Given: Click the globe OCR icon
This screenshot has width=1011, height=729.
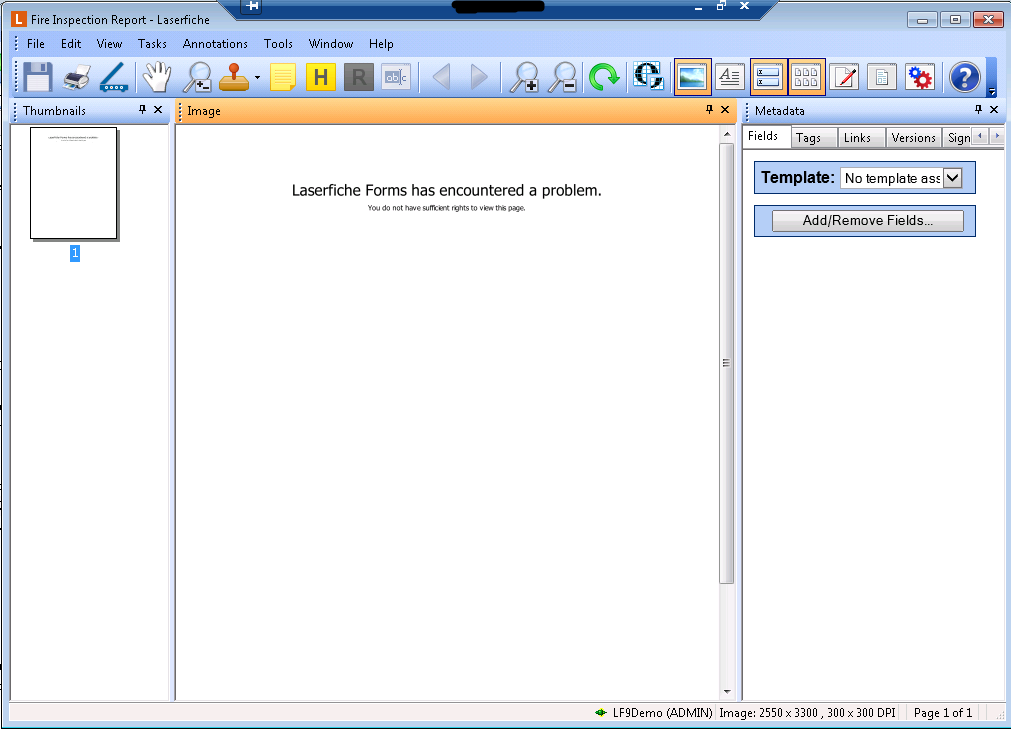Looking at the screenshot, I should pos(648,77).
